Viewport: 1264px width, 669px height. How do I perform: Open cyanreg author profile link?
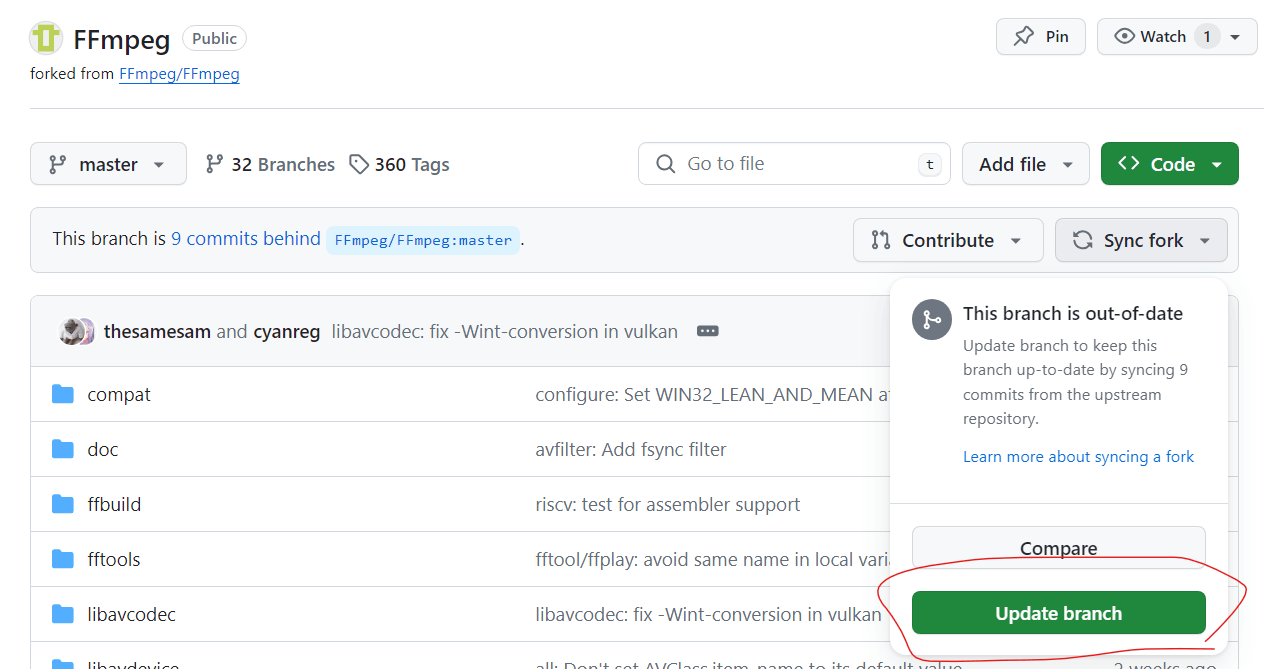287,331
